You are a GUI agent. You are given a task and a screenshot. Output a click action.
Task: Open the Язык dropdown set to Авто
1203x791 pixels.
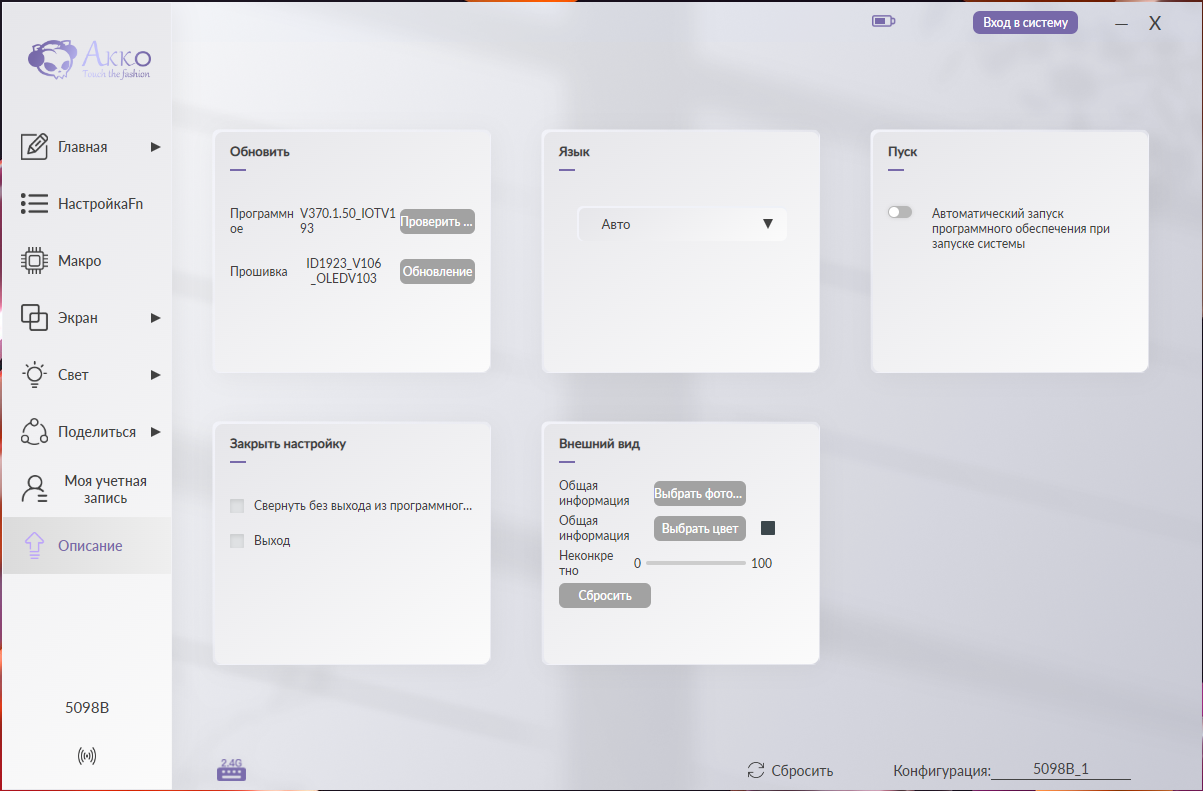(x=683, y=224)
